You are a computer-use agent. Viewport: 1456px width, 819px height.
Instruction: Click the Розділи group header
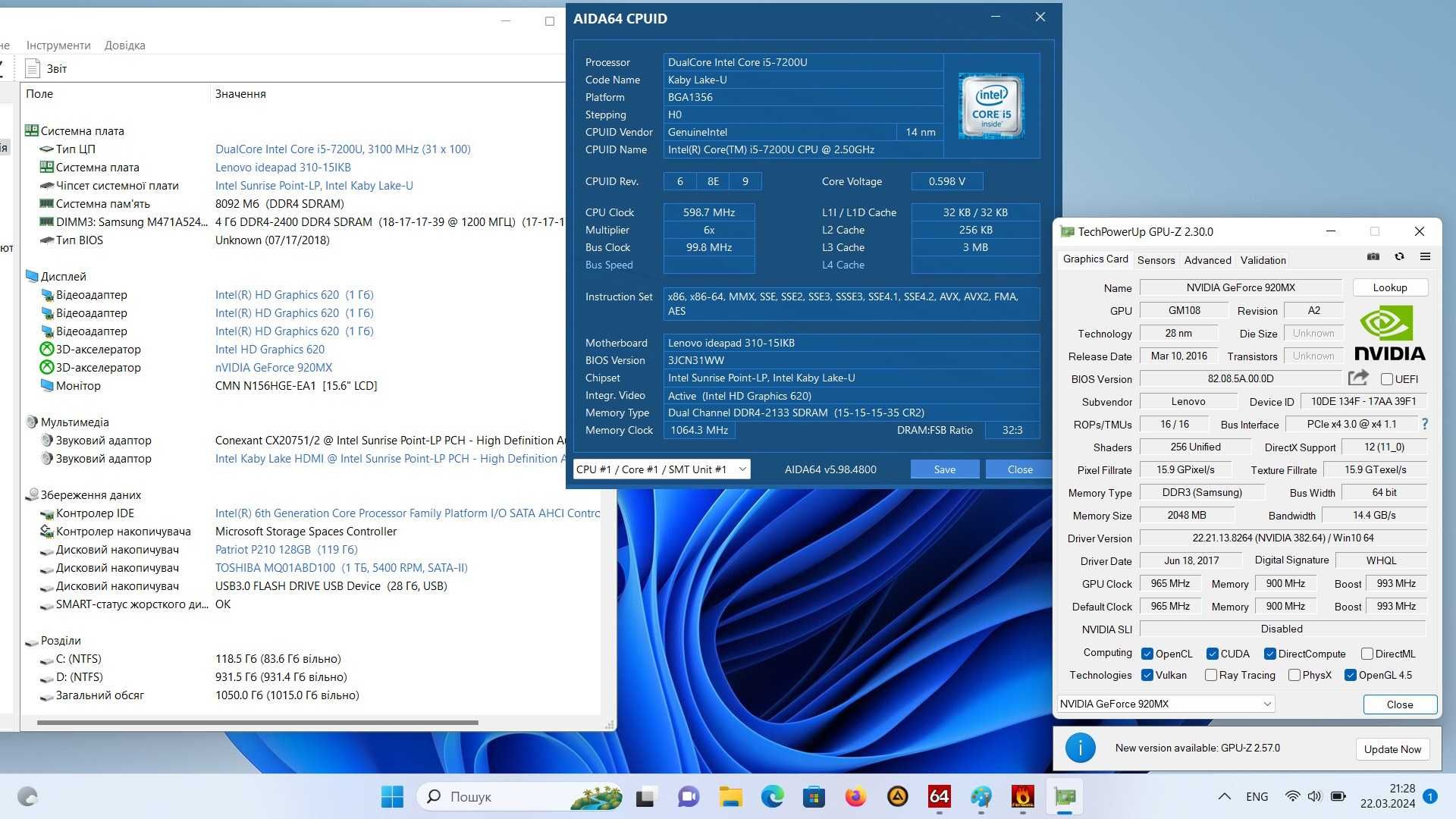tap(60, 640)
